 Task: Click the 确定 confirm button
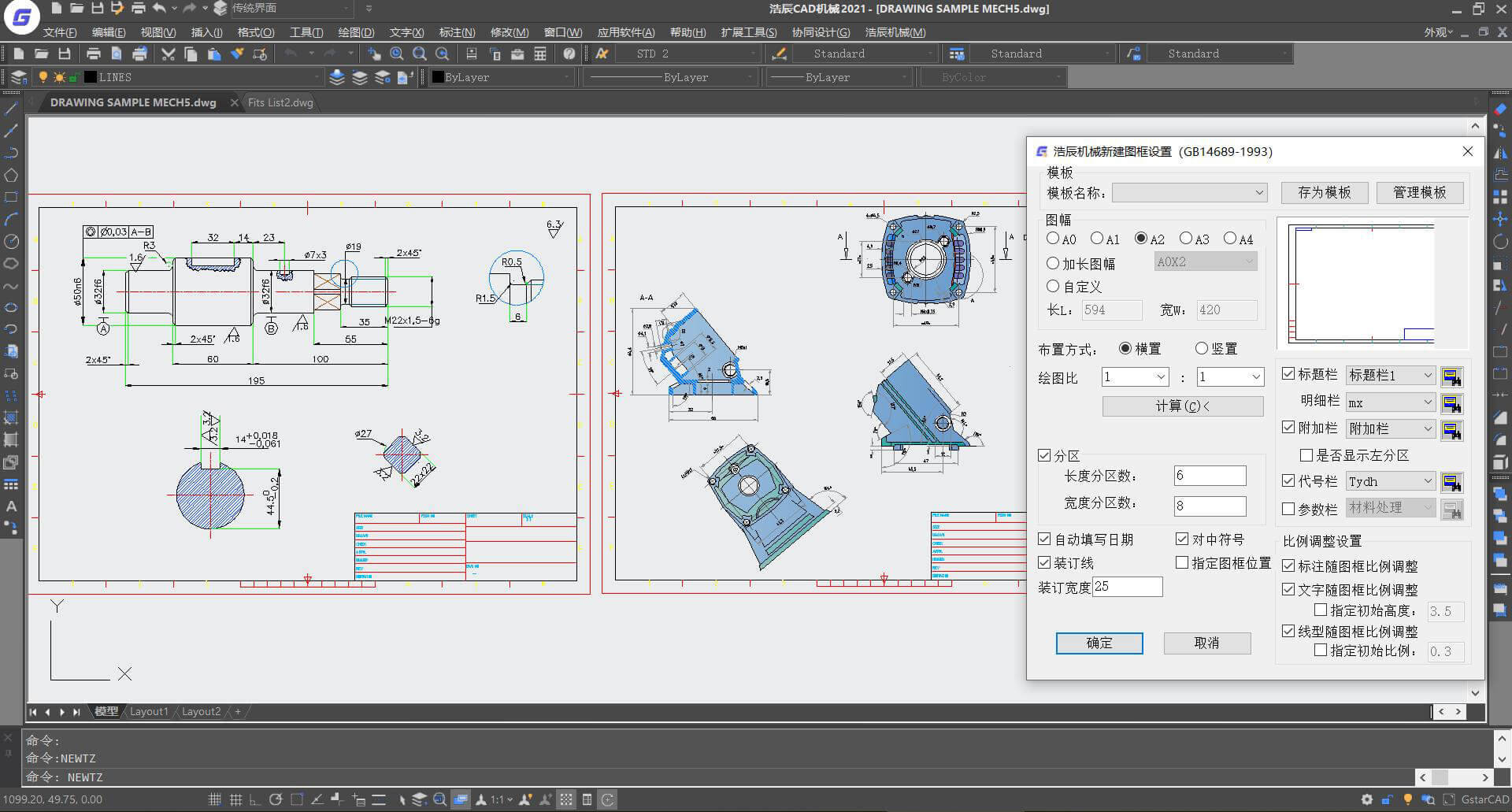tap(1099, 643)
